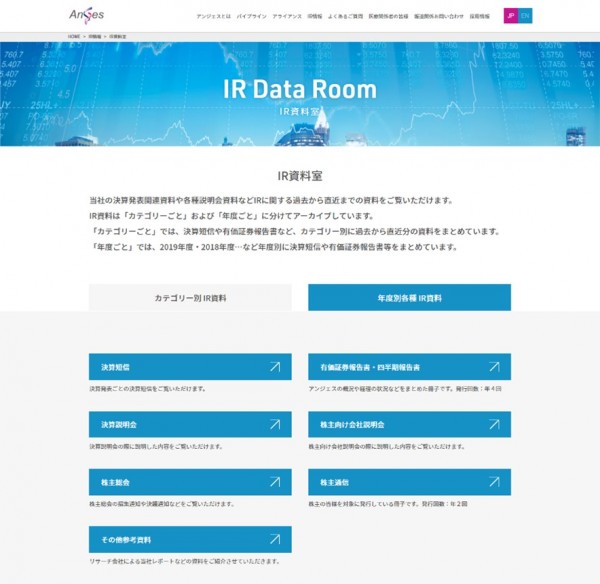Viewport: 600px width, 584px height.
Task: Open the パイプライン menu item
Action: [251, 17]
